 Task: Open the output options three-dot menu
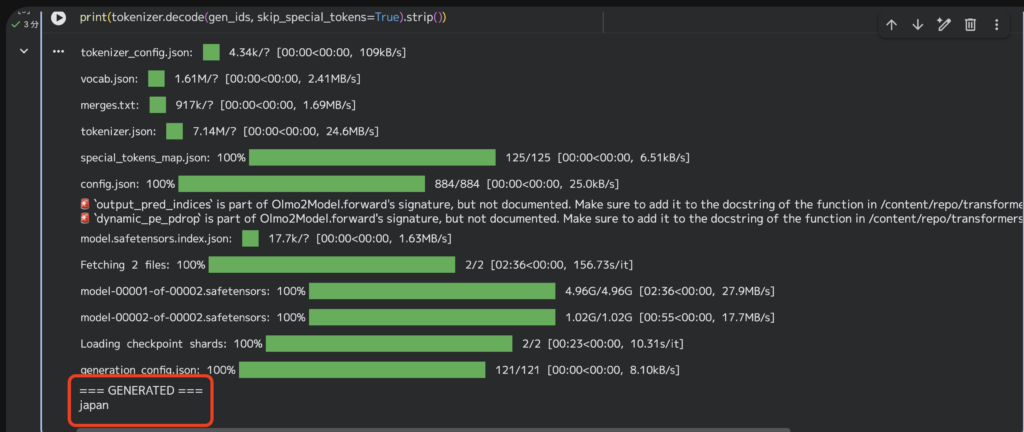click(x=58, y=52)
